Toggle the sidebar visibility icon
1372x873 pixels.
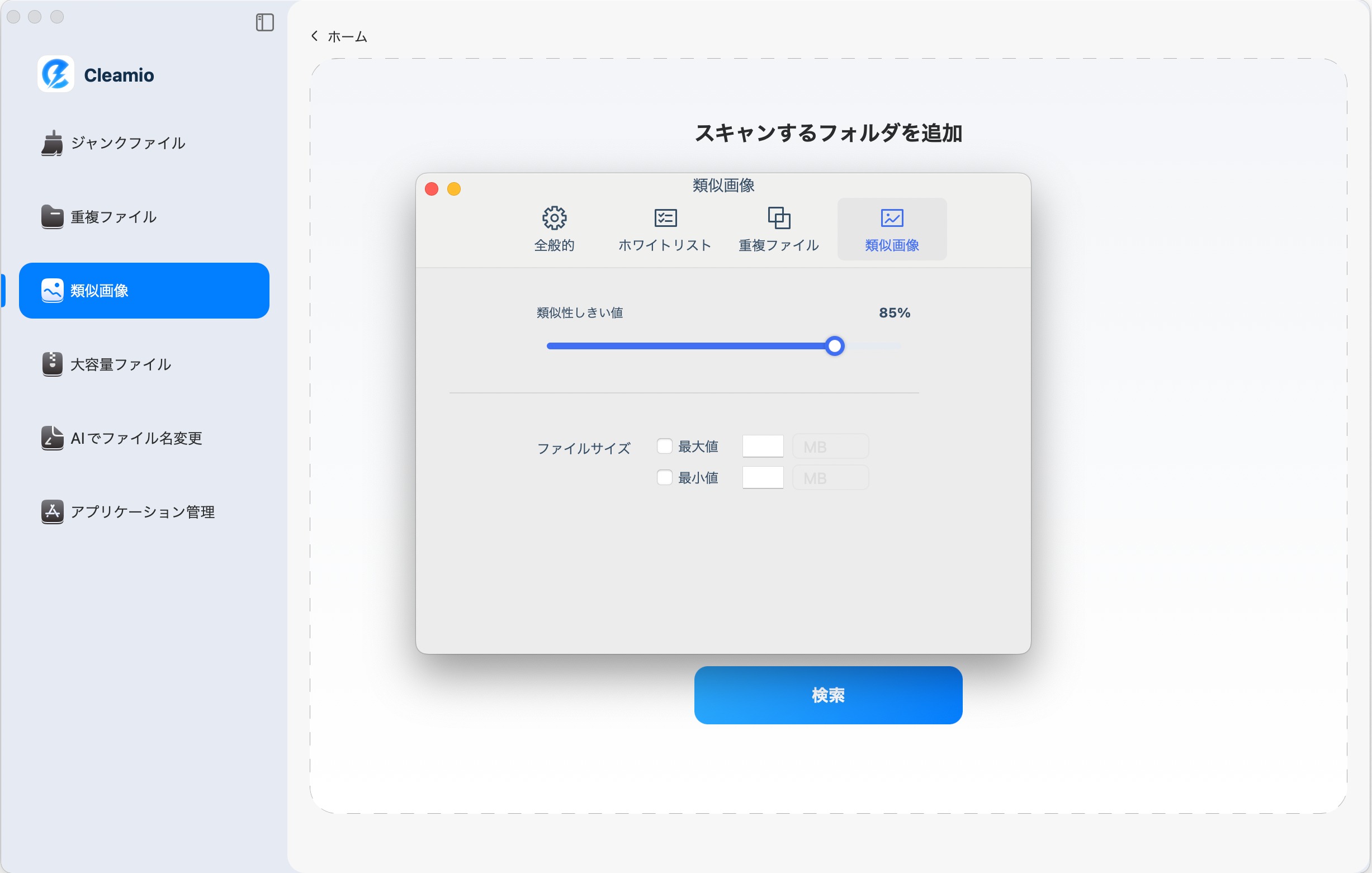pos(264,23)
